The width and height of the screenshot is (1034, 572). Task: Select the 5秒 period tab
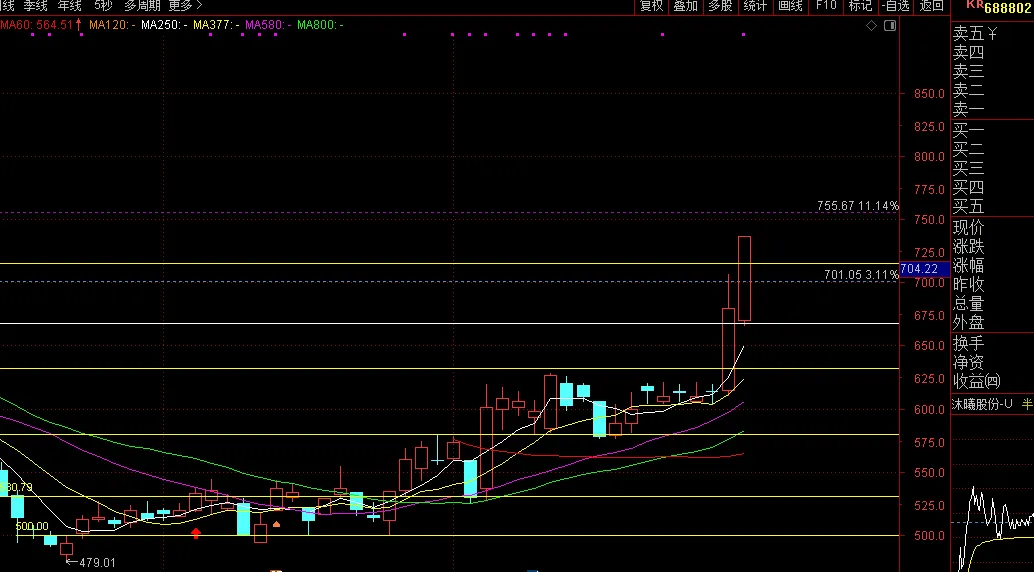coord(104,6)
